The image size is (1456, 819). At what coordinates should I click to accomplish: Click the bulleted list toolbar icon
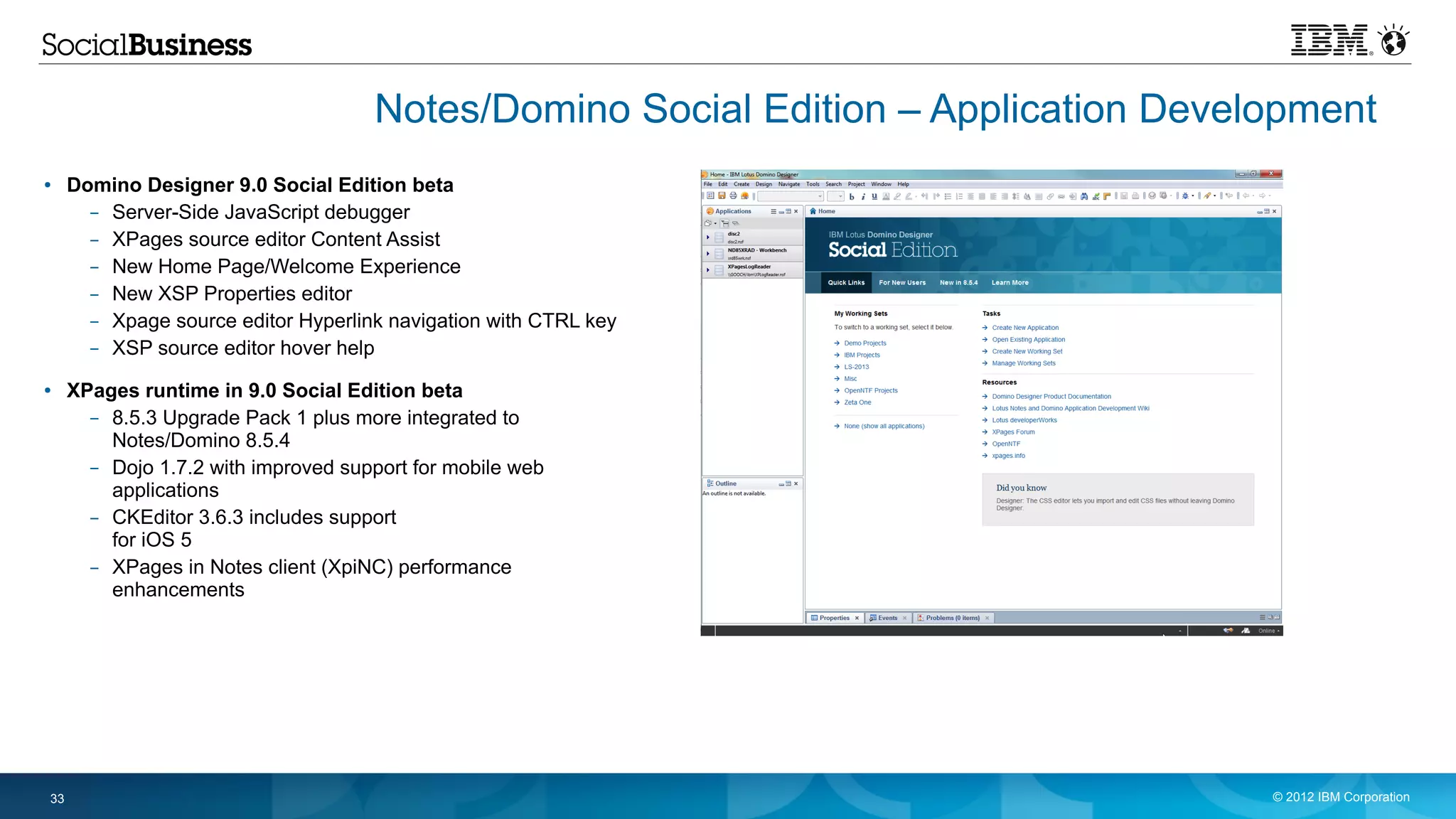[x=948, y=196]
